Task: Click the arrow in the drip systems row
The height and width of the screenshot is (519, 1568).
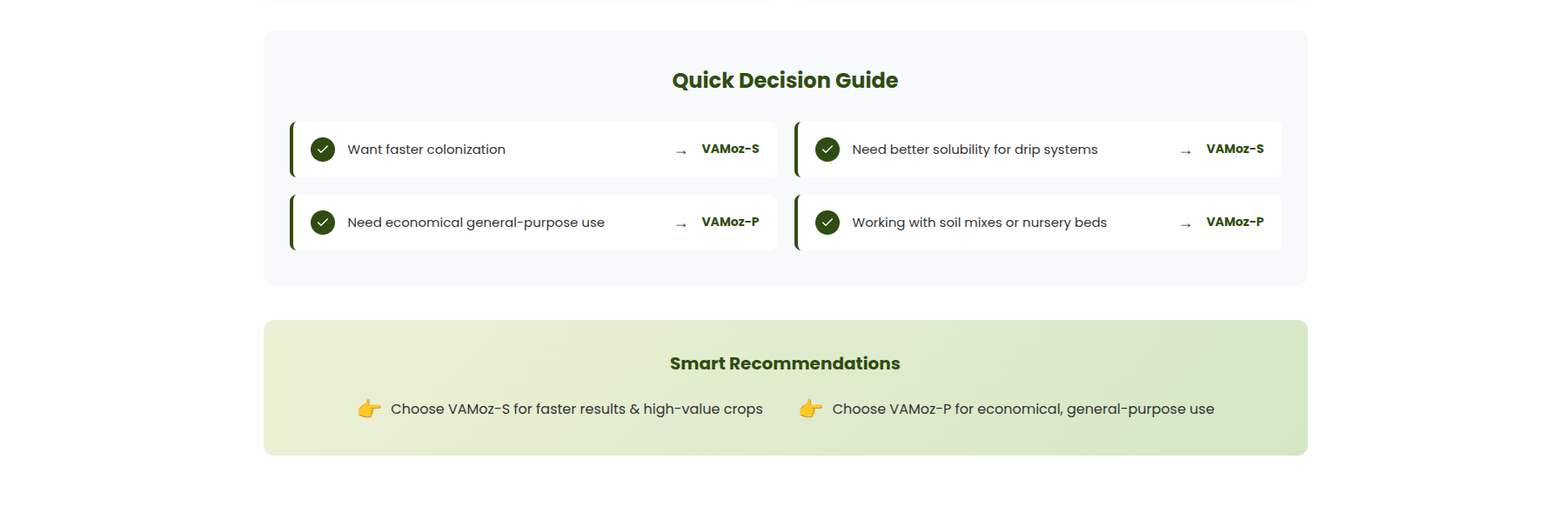Action: tap(1186, 151)
